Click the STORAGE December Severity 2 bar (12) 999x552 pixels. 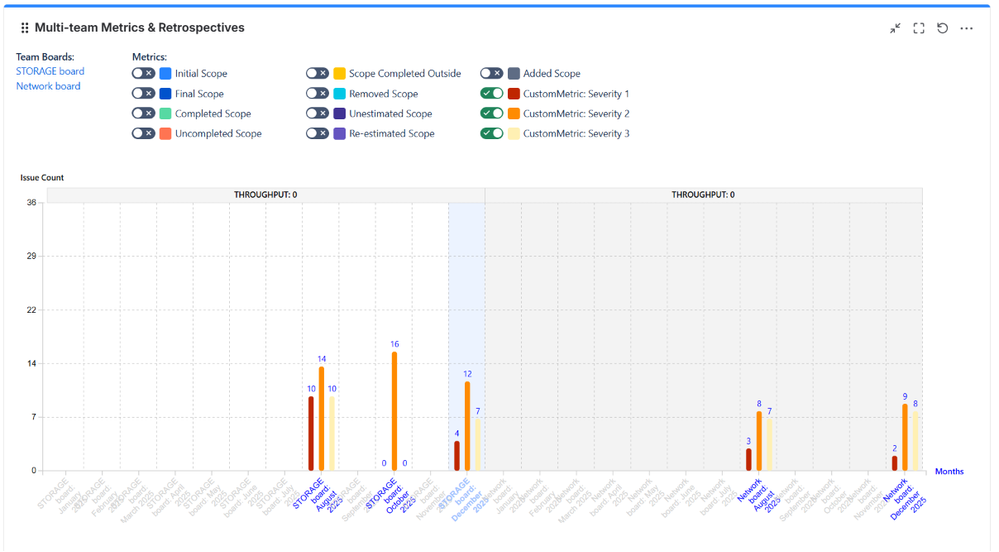(x=467, y=426)
